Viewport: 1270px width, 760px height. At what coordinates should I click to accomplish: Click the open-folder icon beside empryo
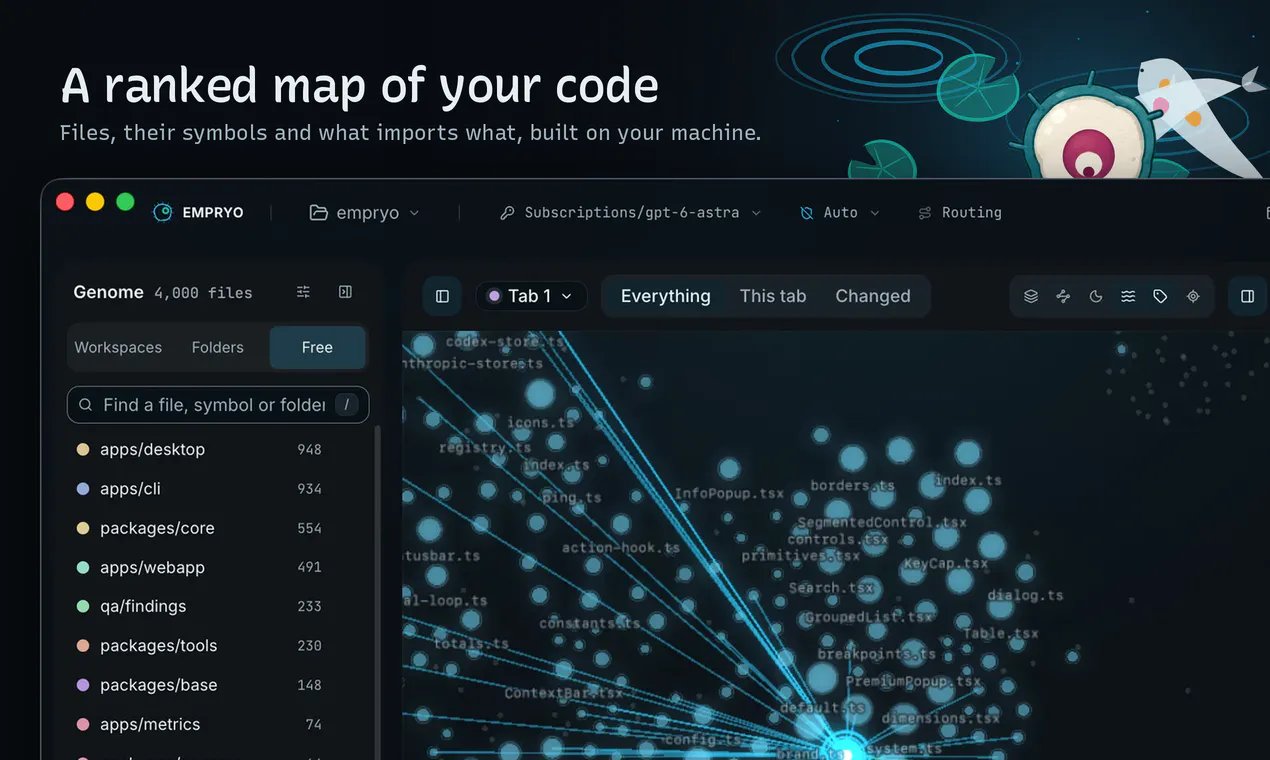click(x=319, y=213)
